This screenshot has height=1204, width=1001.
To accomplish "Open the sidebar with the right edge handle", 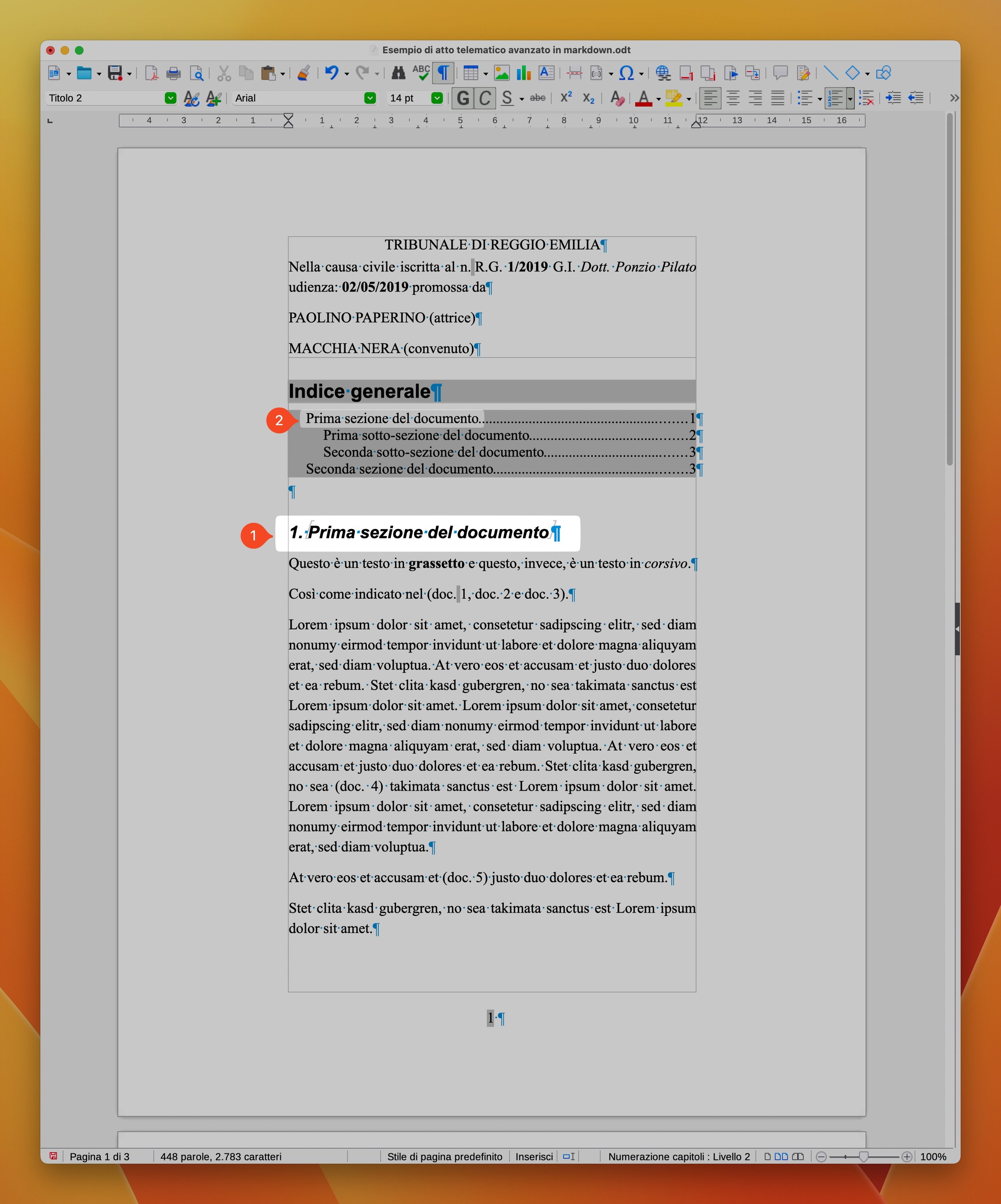I will [957, 629].
